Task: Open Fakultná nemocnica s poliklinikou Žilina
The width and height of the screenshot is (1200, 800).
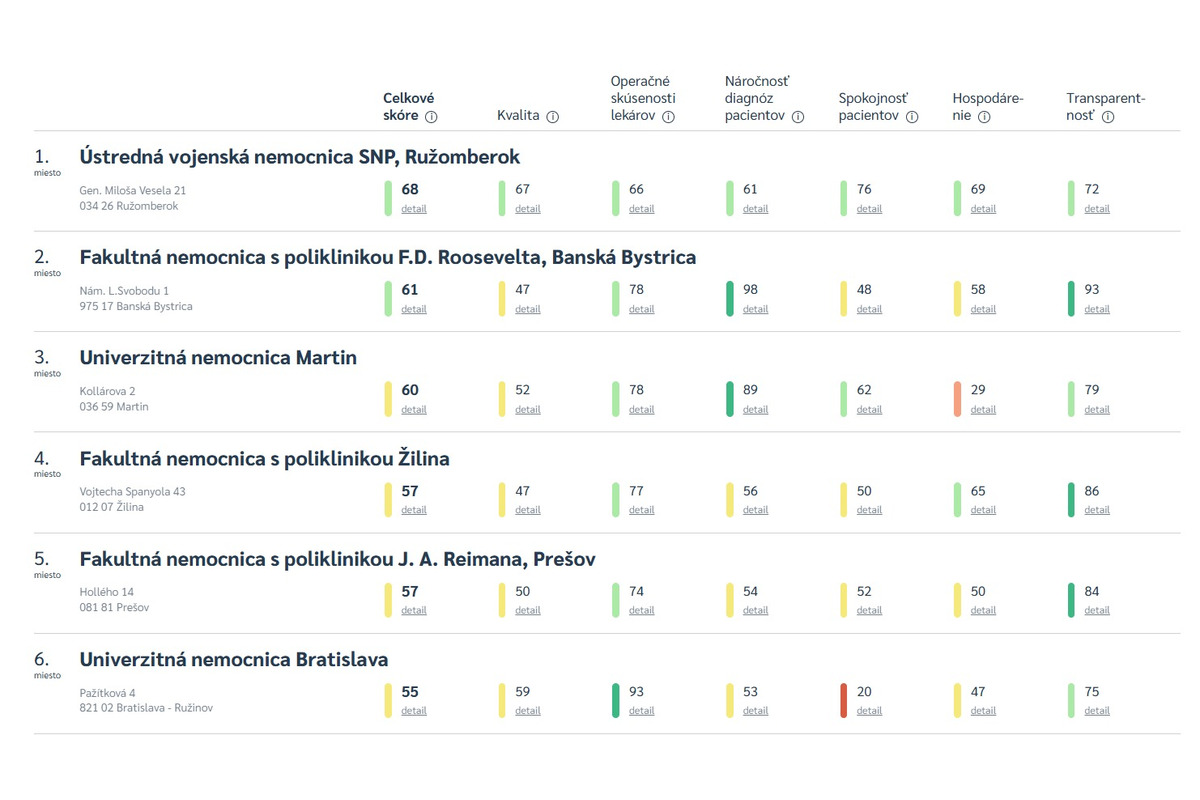Action: pos(264,459)
